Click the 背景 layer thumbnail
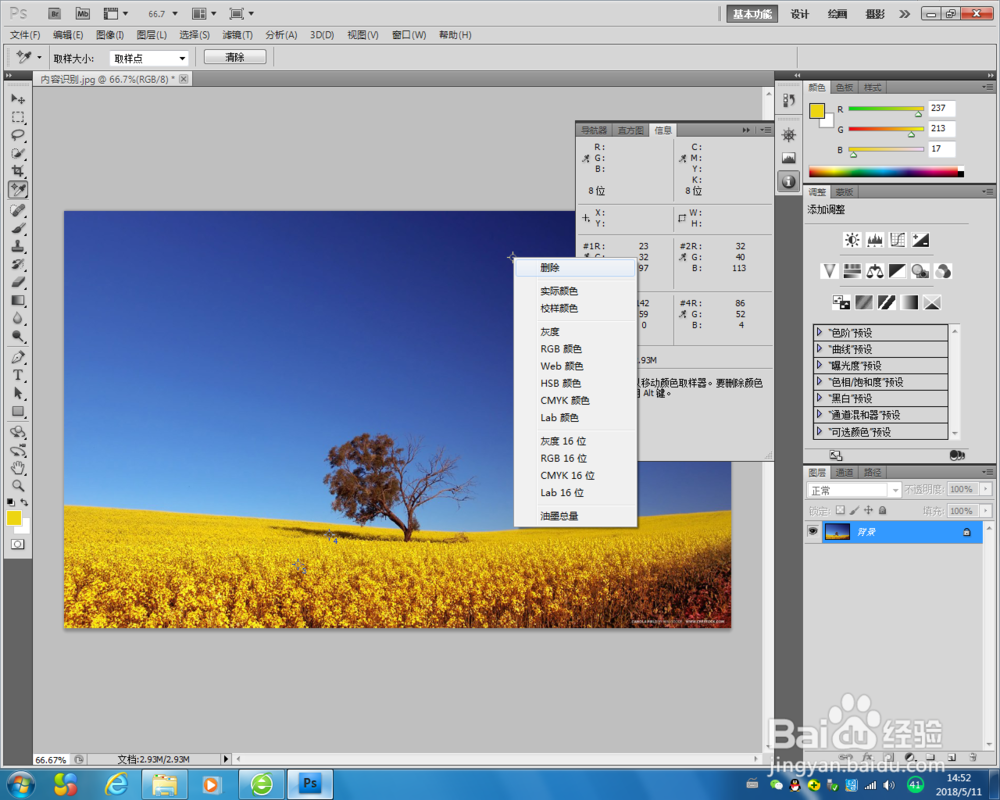 pyautogui.click(x=837, y=531)
